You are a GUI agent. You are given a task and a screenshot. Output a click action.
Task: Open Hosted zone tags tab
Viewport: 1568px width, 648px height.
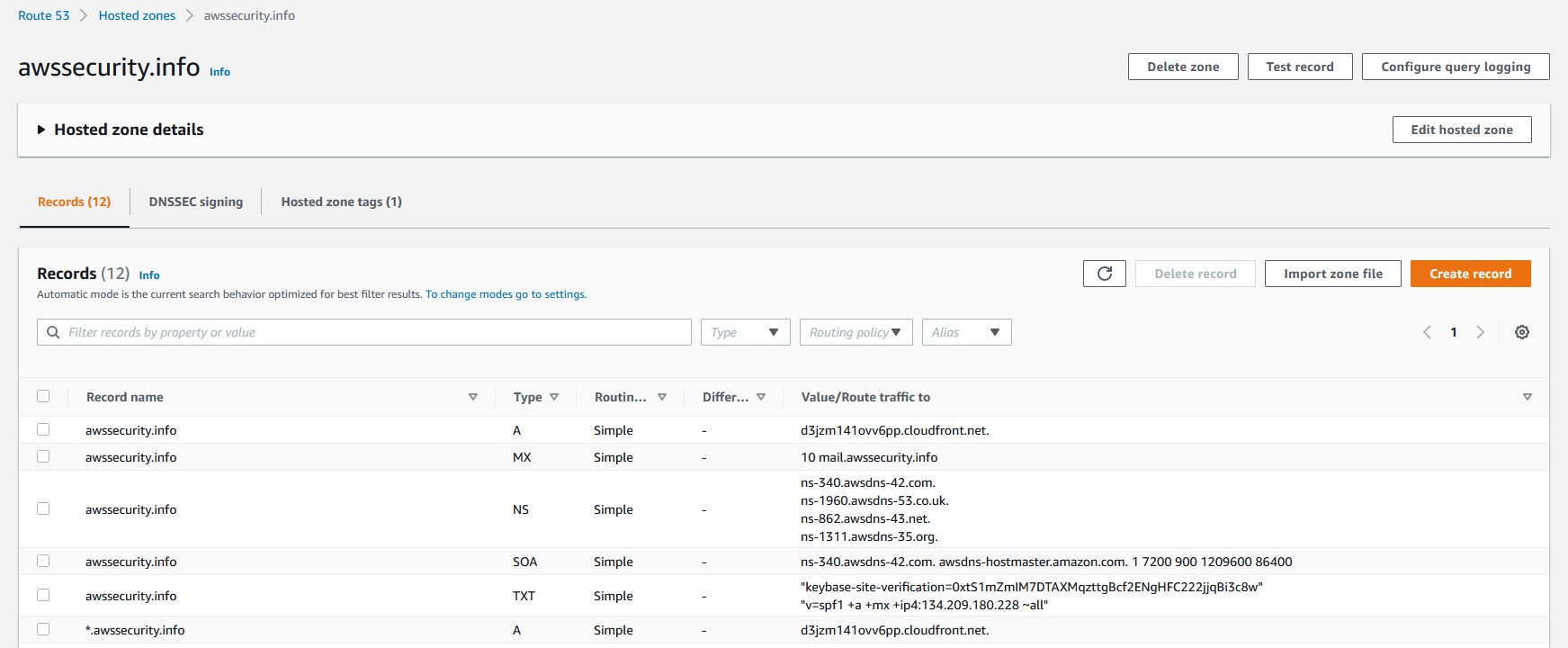click(x=341, y=202)
